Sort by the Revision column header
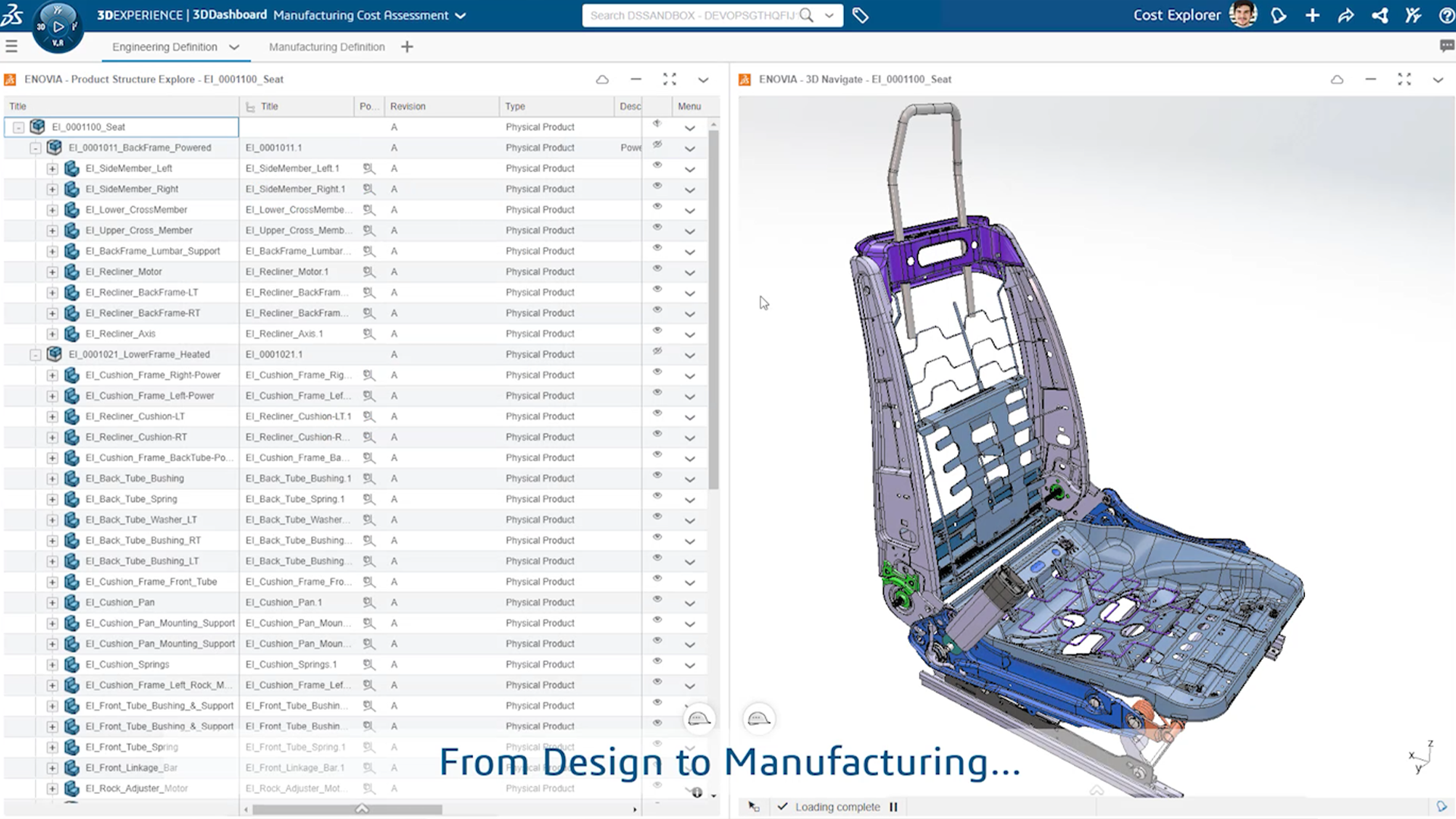The width and height of the screenshot is (1456, 819). click(408, 106)
